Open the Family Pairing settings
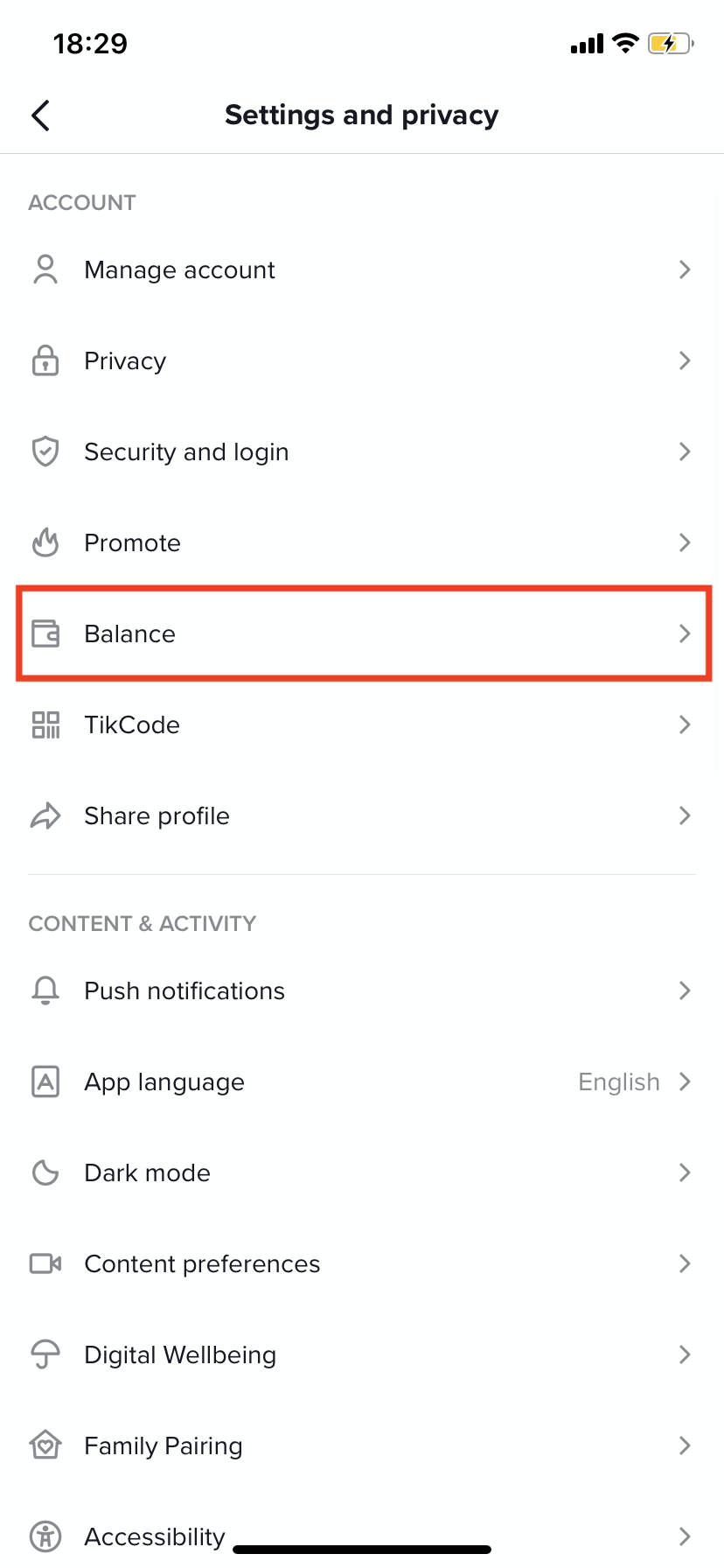This screenshot has height=1568, width=724. [x=164, y=1445]
